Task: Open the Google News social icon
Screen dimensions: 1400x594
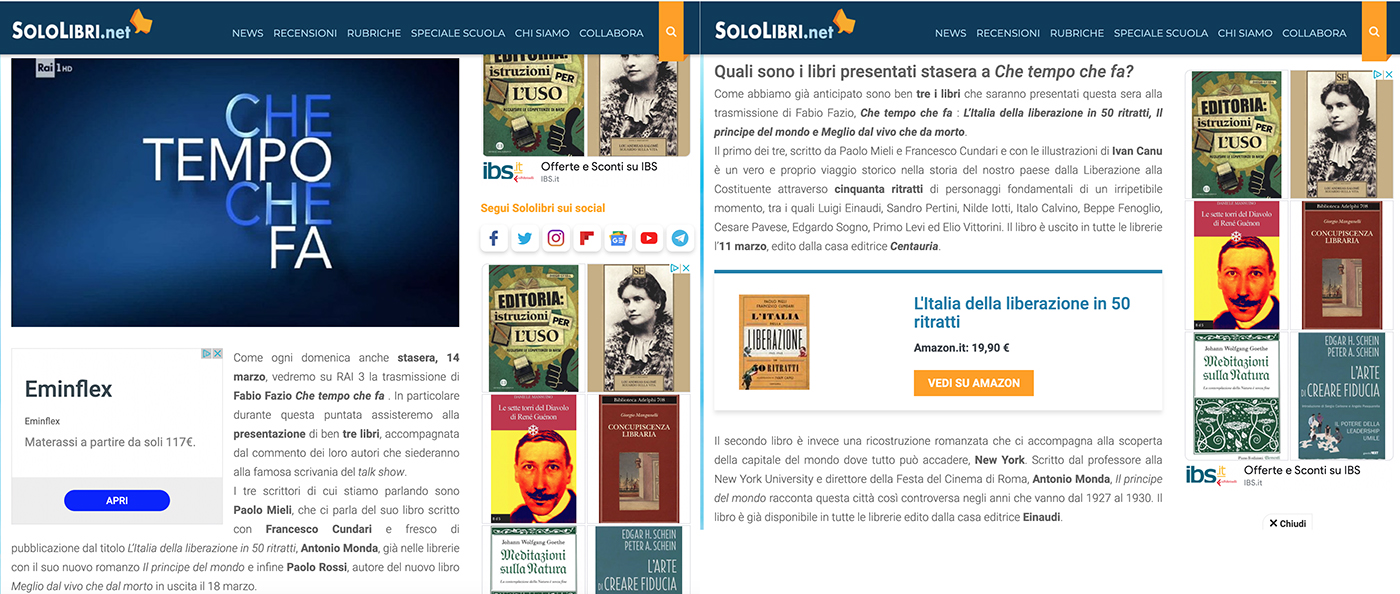Action: [x=618, y=238]
